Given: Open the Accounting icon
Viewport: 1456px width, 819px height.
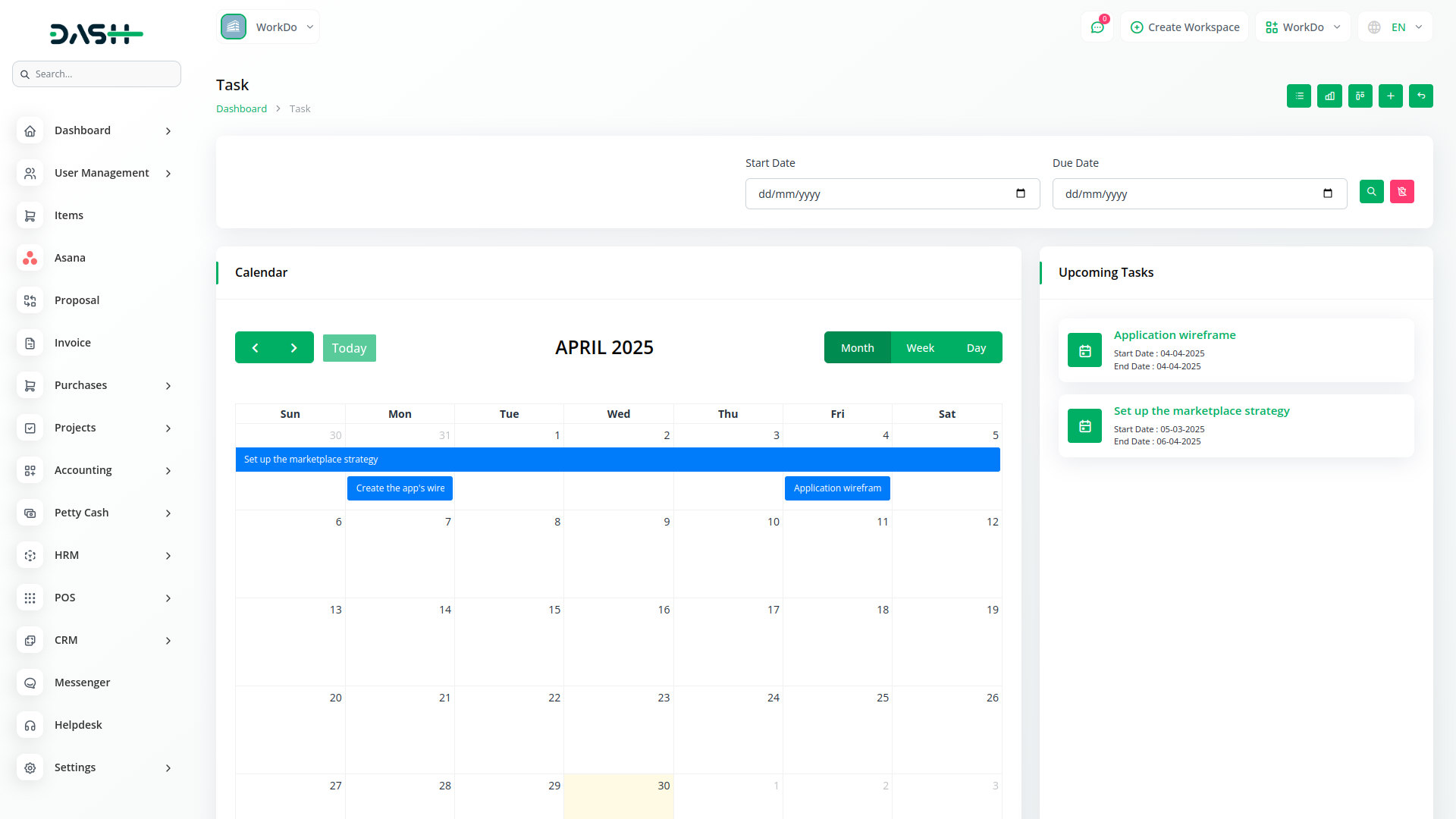Looking at the screenshot, I should point(30,470).
